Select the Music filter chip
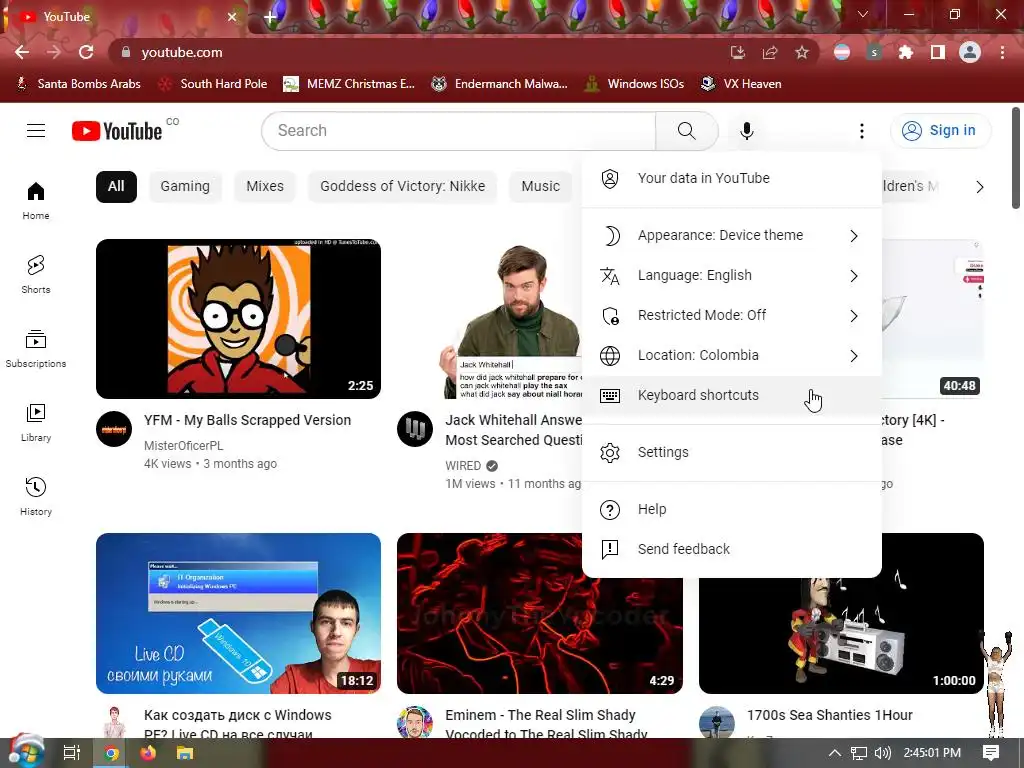The width and height of the screenshot is (1024, 768). 541,187
